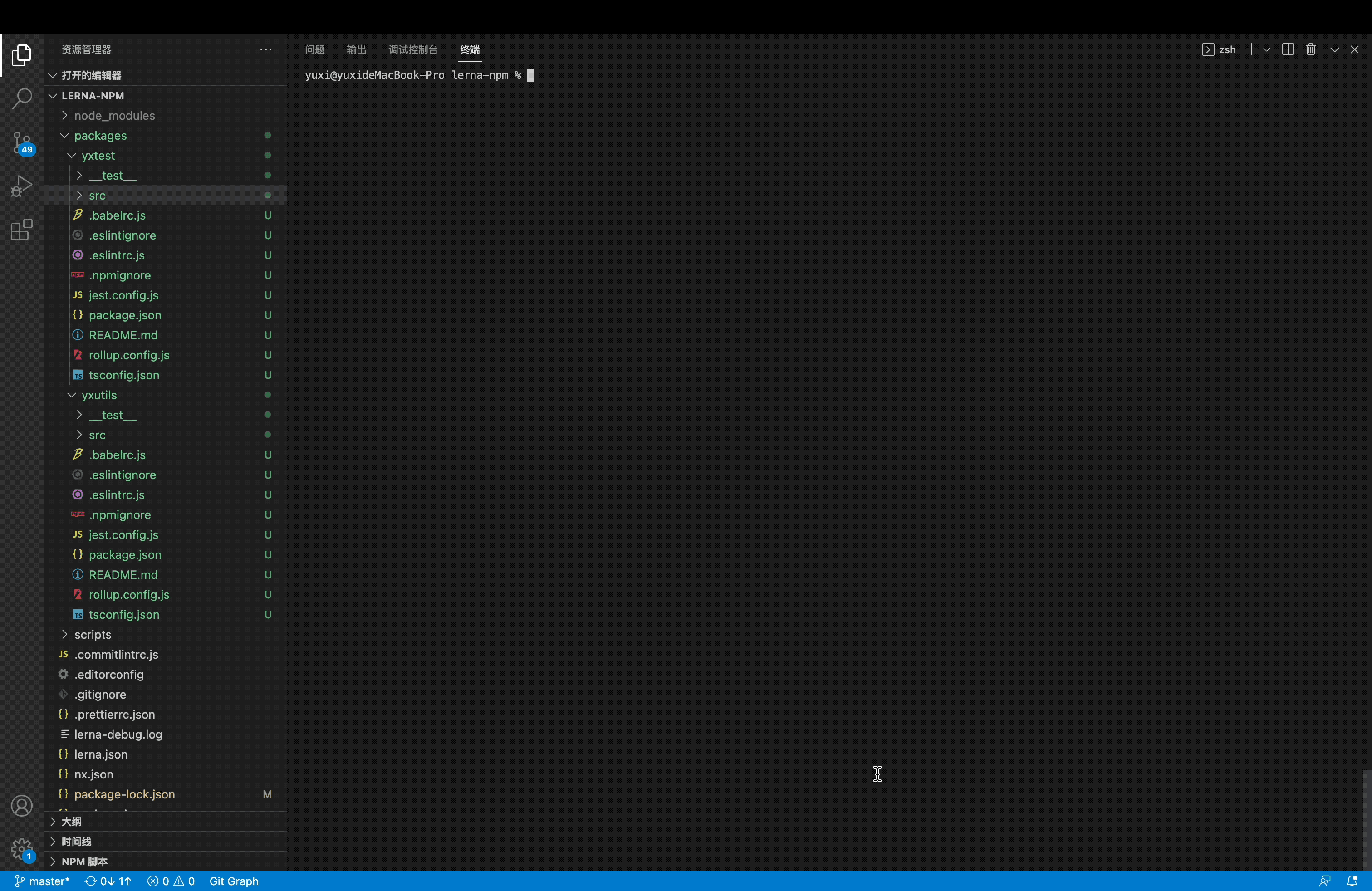Open the Extensions view
The width and height of the screenshot is (1372, 891).
[21, 230]
